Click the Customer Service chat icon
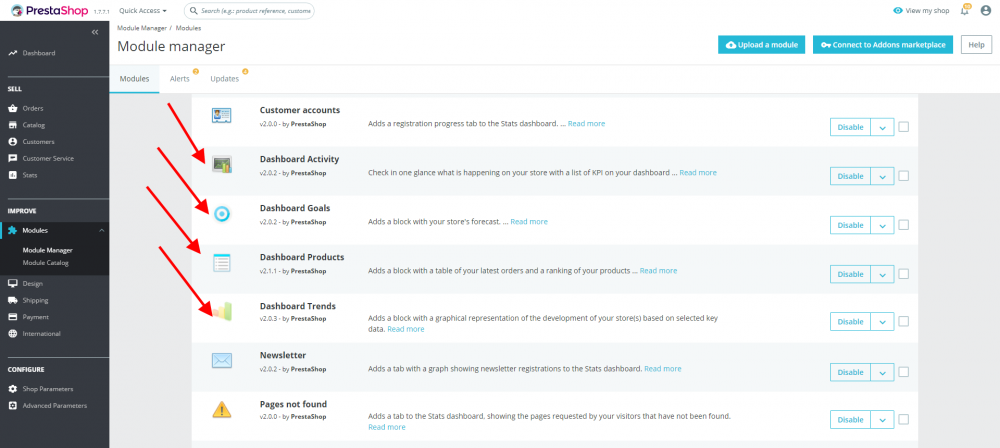Screen dimensions: 1000x448 click(x=12, y=158)
